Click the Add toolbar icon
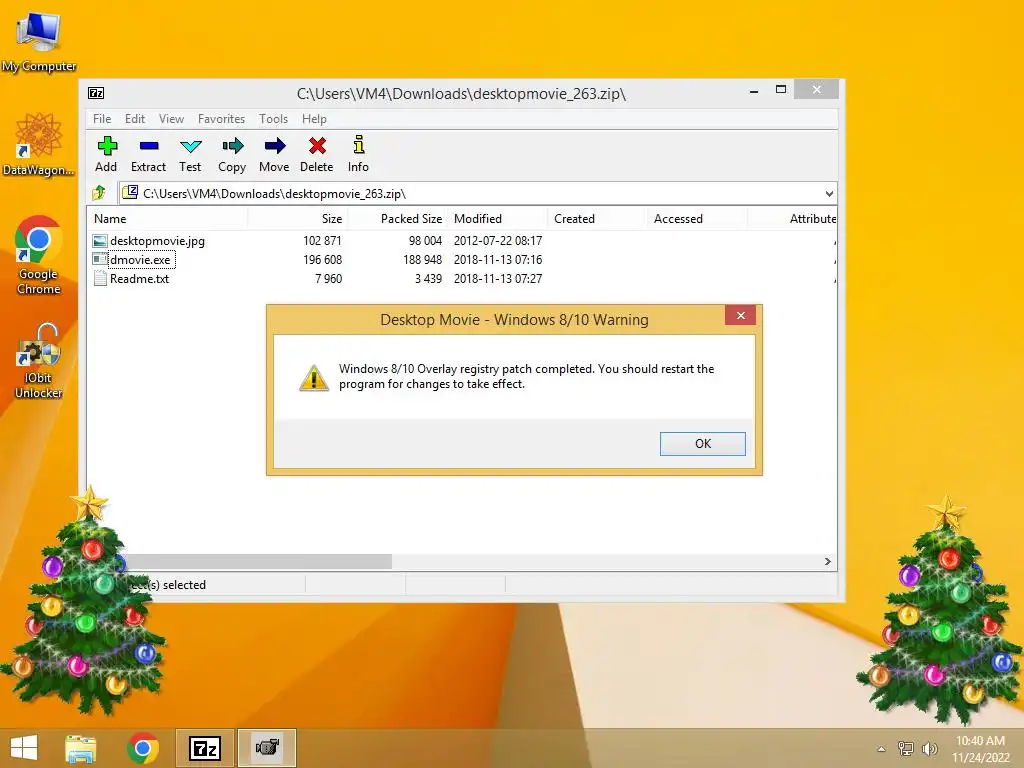This screenshot has height=768, width=1024. point(106,154)
